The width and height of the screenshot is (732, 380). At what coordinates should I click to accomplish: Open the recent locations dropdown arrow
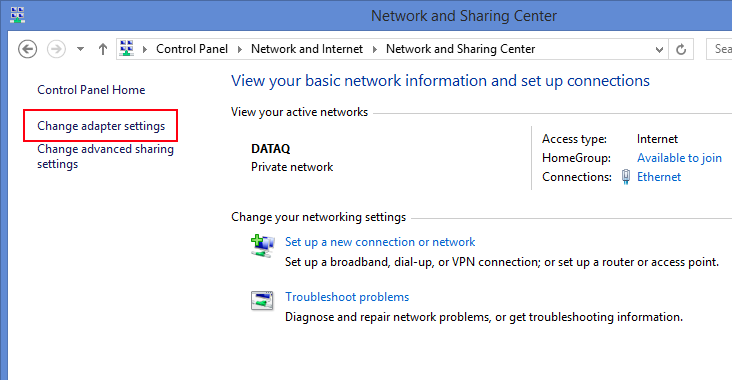pyautogui.click(x=80, y=49)
